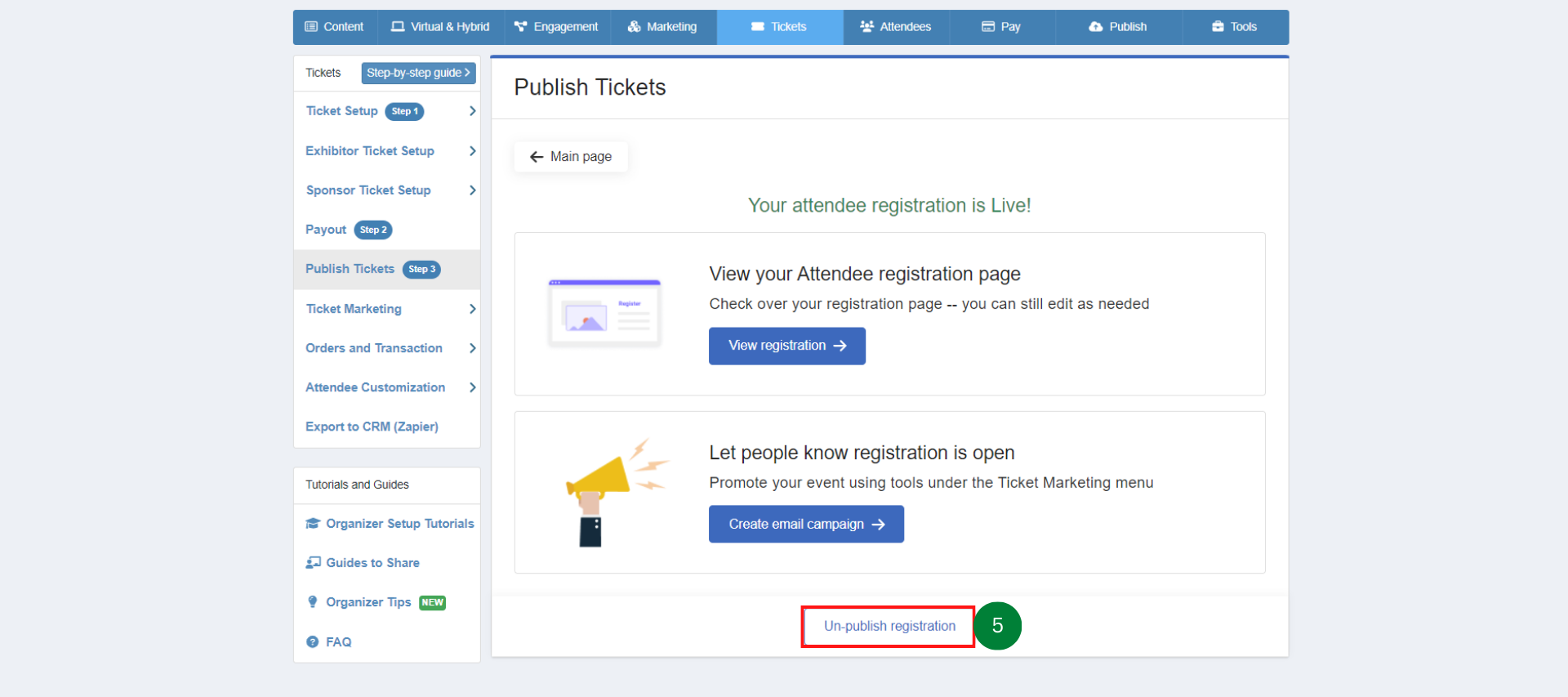Viewport: 1568px width, 697px height.
Task: Open Organizer Tips
Action: point(368,602)
